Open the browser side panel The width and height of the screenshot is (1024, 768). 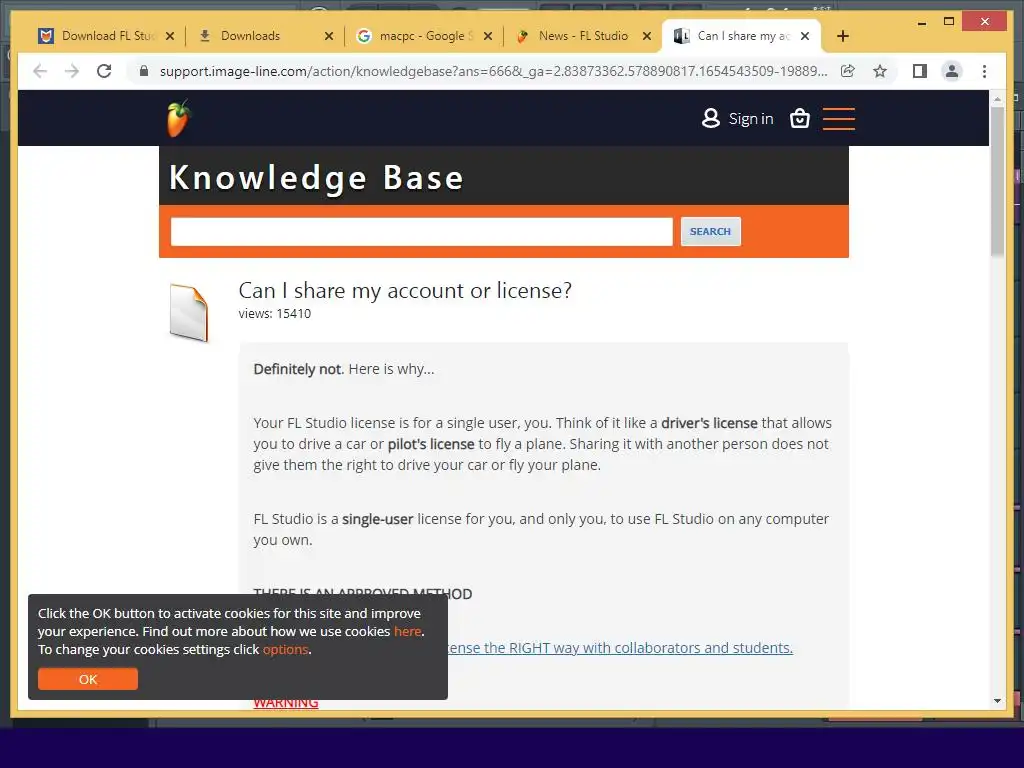920,71
